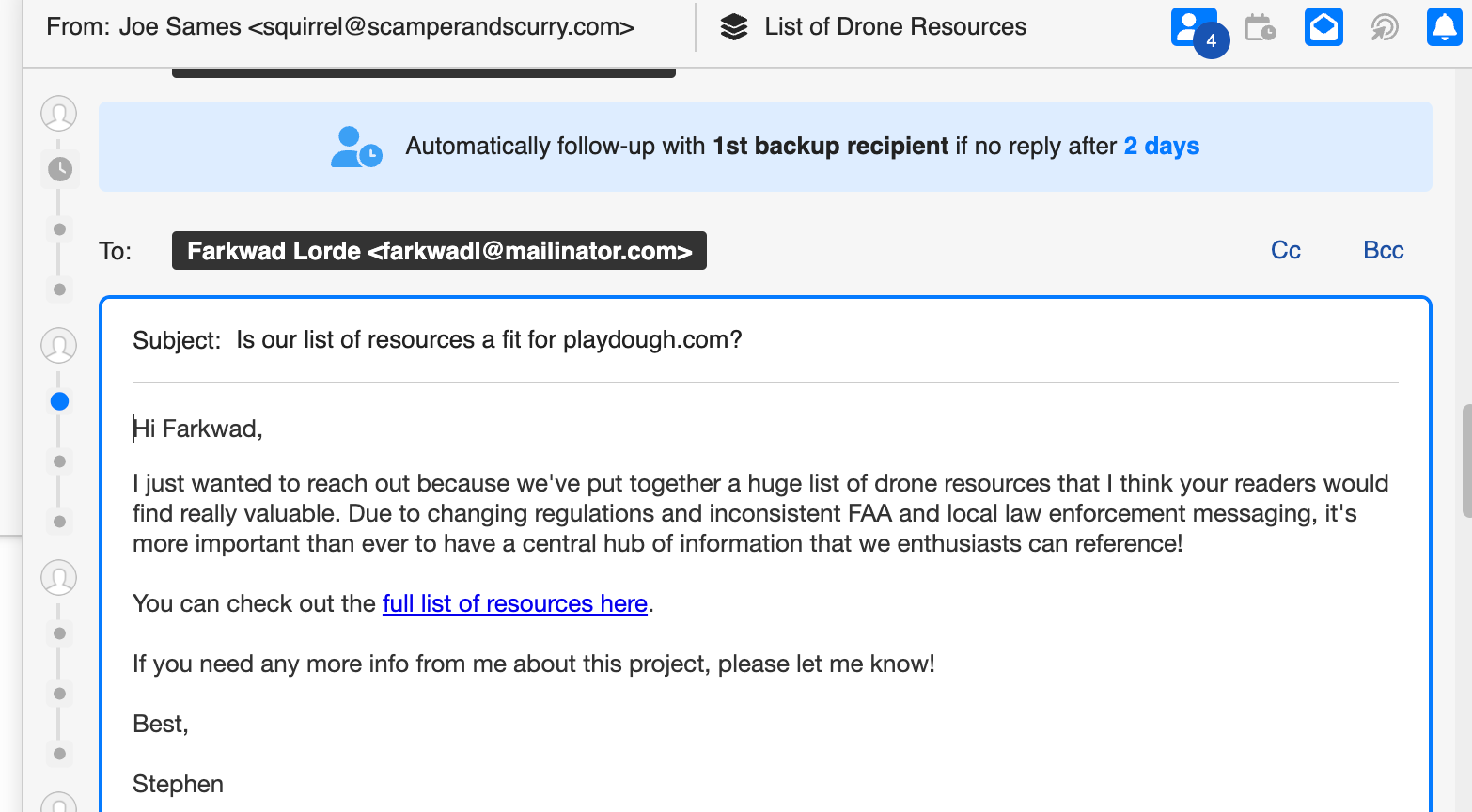Image resolution: width=1472 pixels, height=812 pixels.
Task: Toggle the click-tracking target icon
Action: coord(1385,27)
